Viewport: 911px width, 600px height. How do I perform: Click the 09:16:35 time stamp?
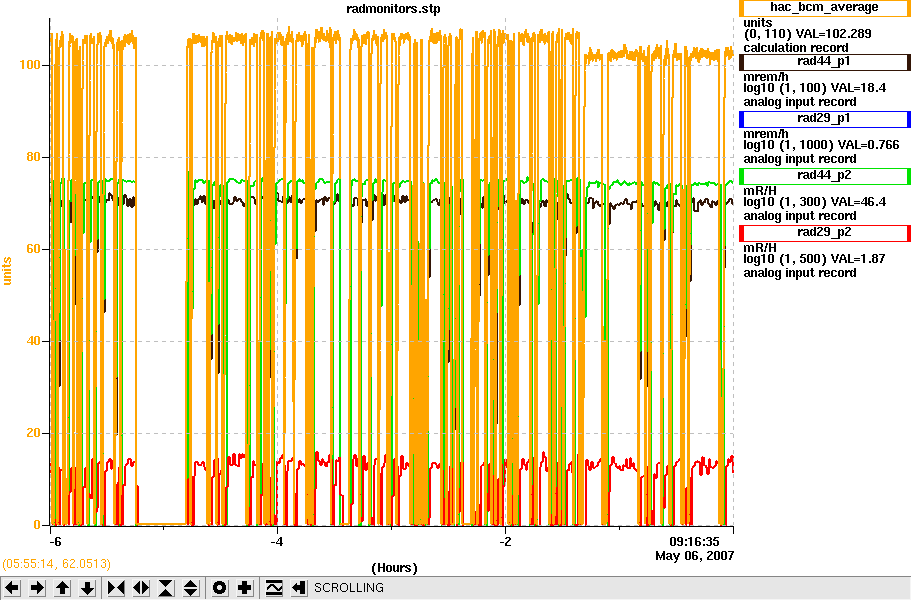[694, 542]
